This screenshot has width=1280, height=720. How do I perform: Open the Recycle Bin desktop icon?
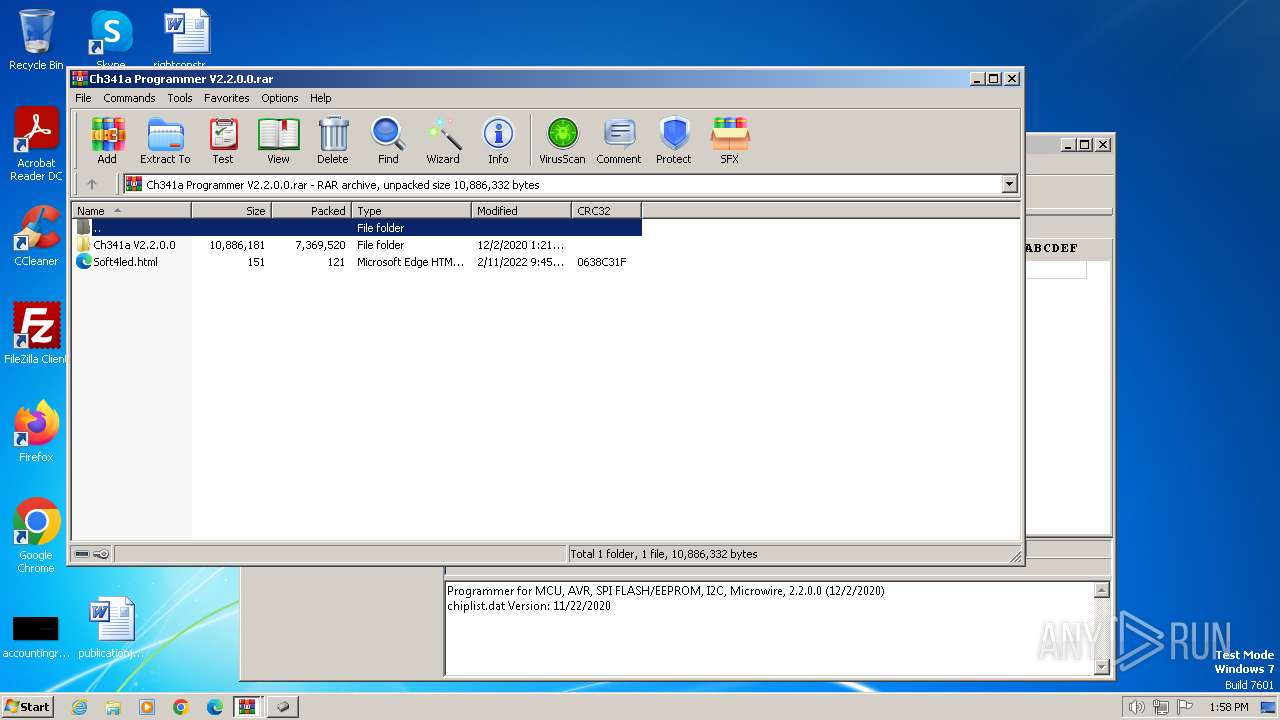(x=36, y=40)
